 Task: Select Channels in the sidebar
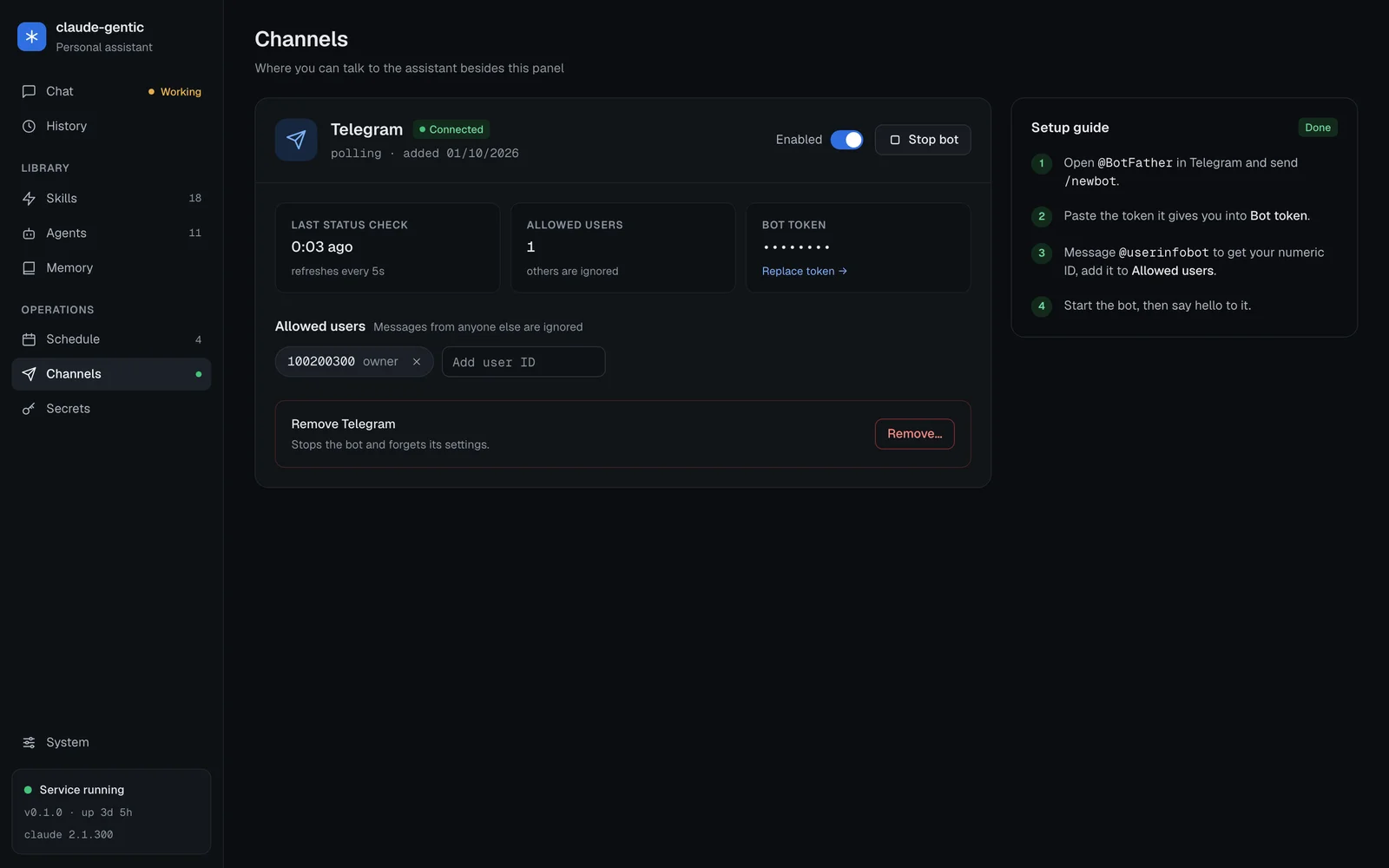pyautogui.click(x=111, y=374)
